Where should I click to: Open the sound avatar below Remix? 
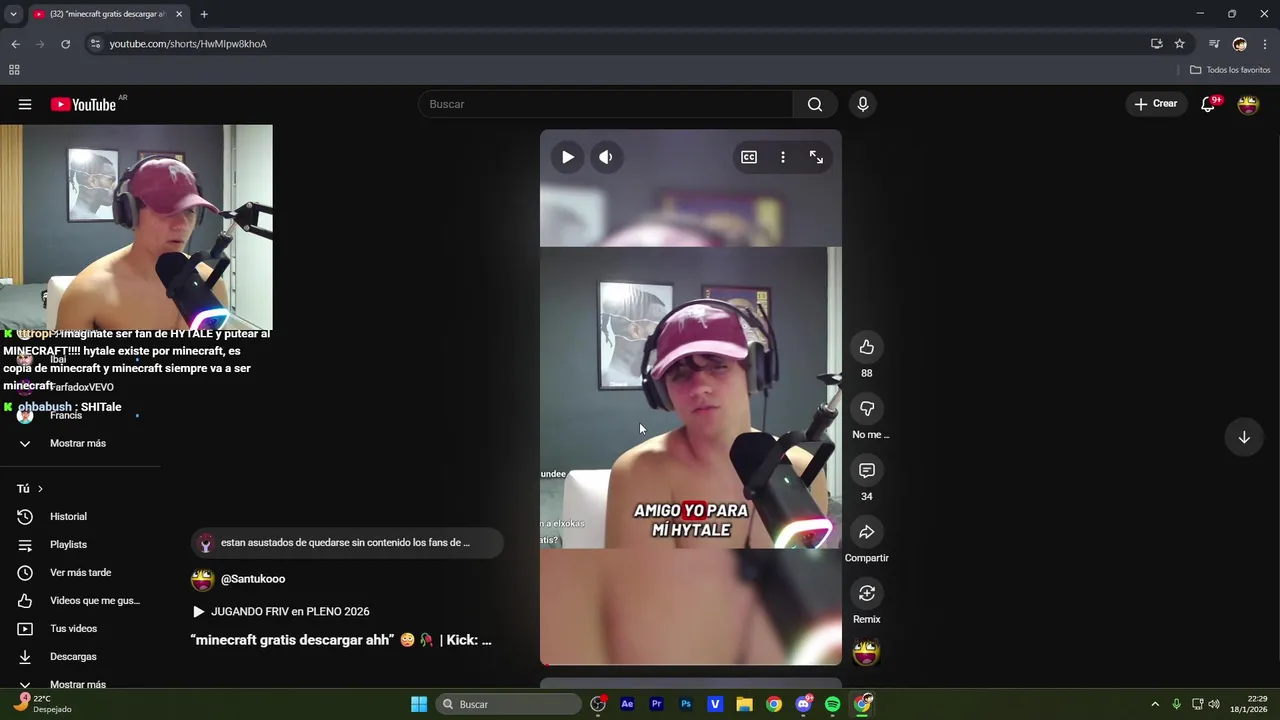pyautogui.click(x=866, y=652)
